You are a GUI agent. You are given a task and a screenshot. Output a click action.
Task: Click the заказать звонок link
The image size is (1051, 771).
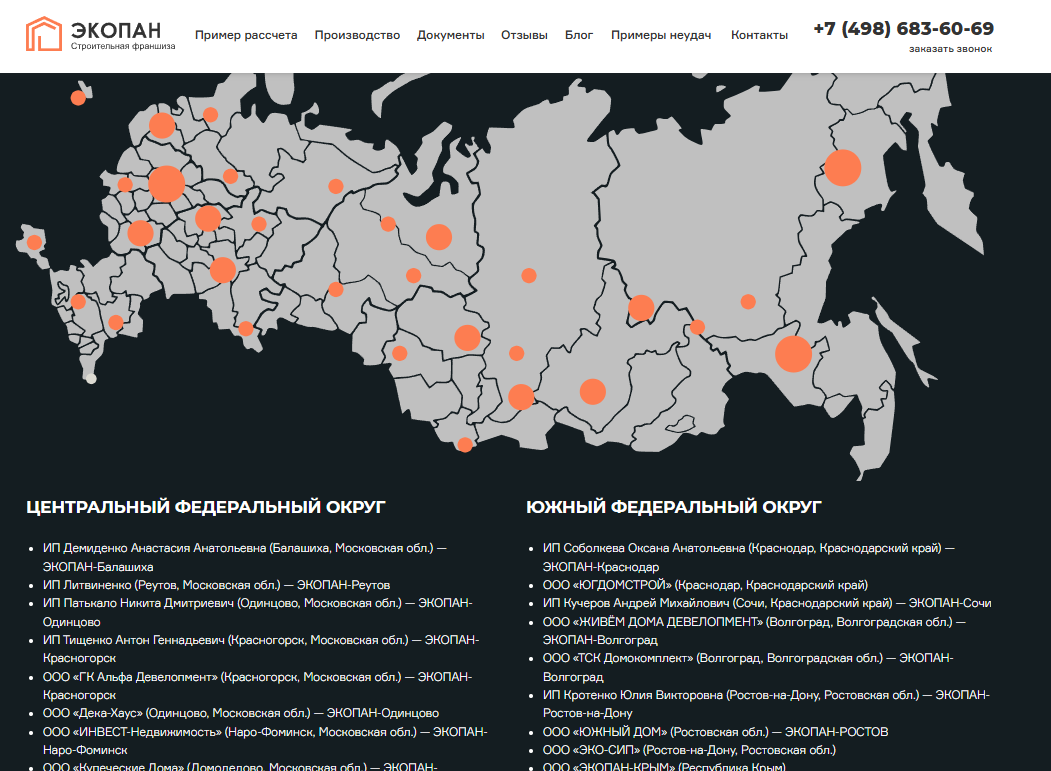(950, 49)
